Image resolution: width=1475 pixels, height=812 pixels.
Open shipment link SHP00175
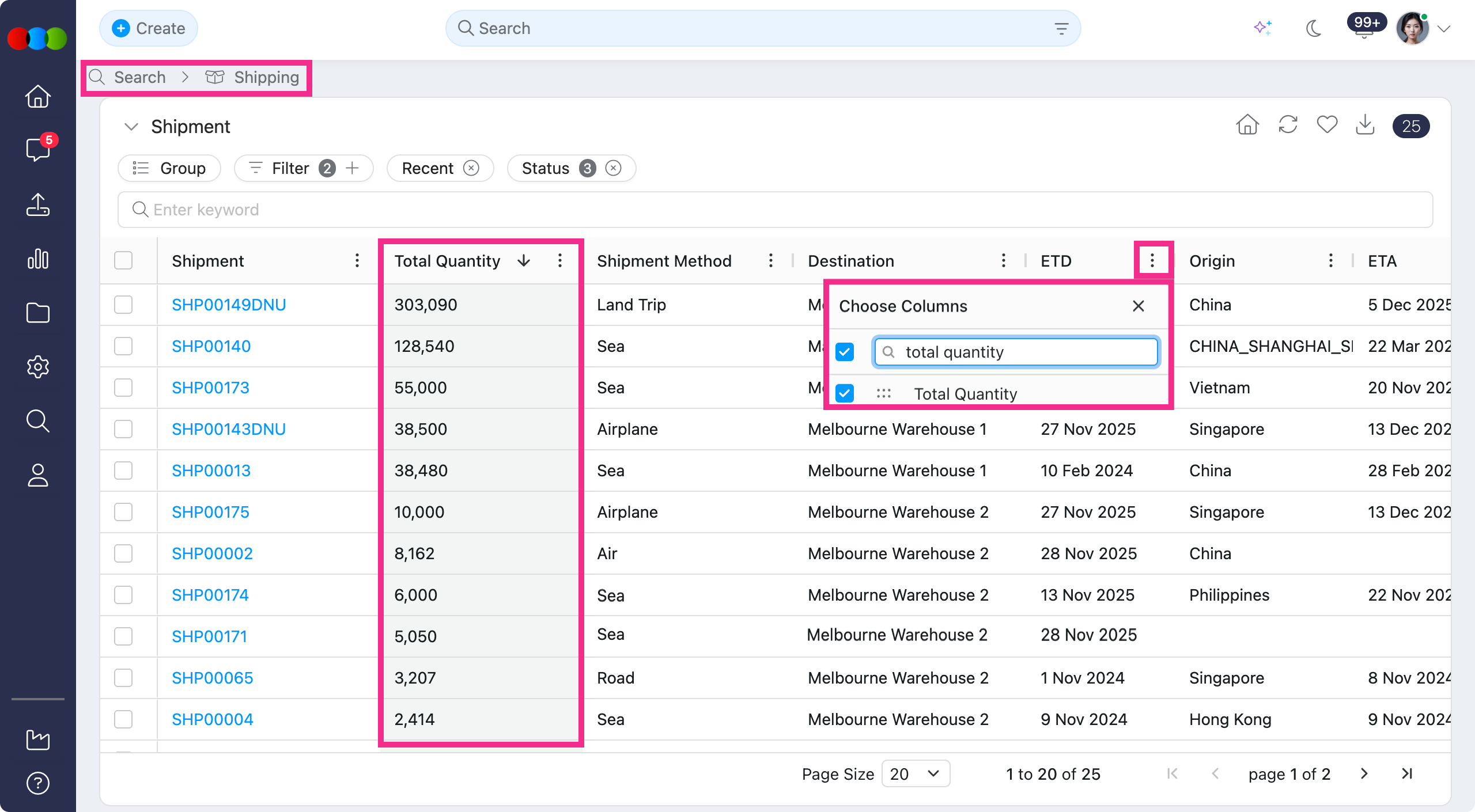click(210, 512)
